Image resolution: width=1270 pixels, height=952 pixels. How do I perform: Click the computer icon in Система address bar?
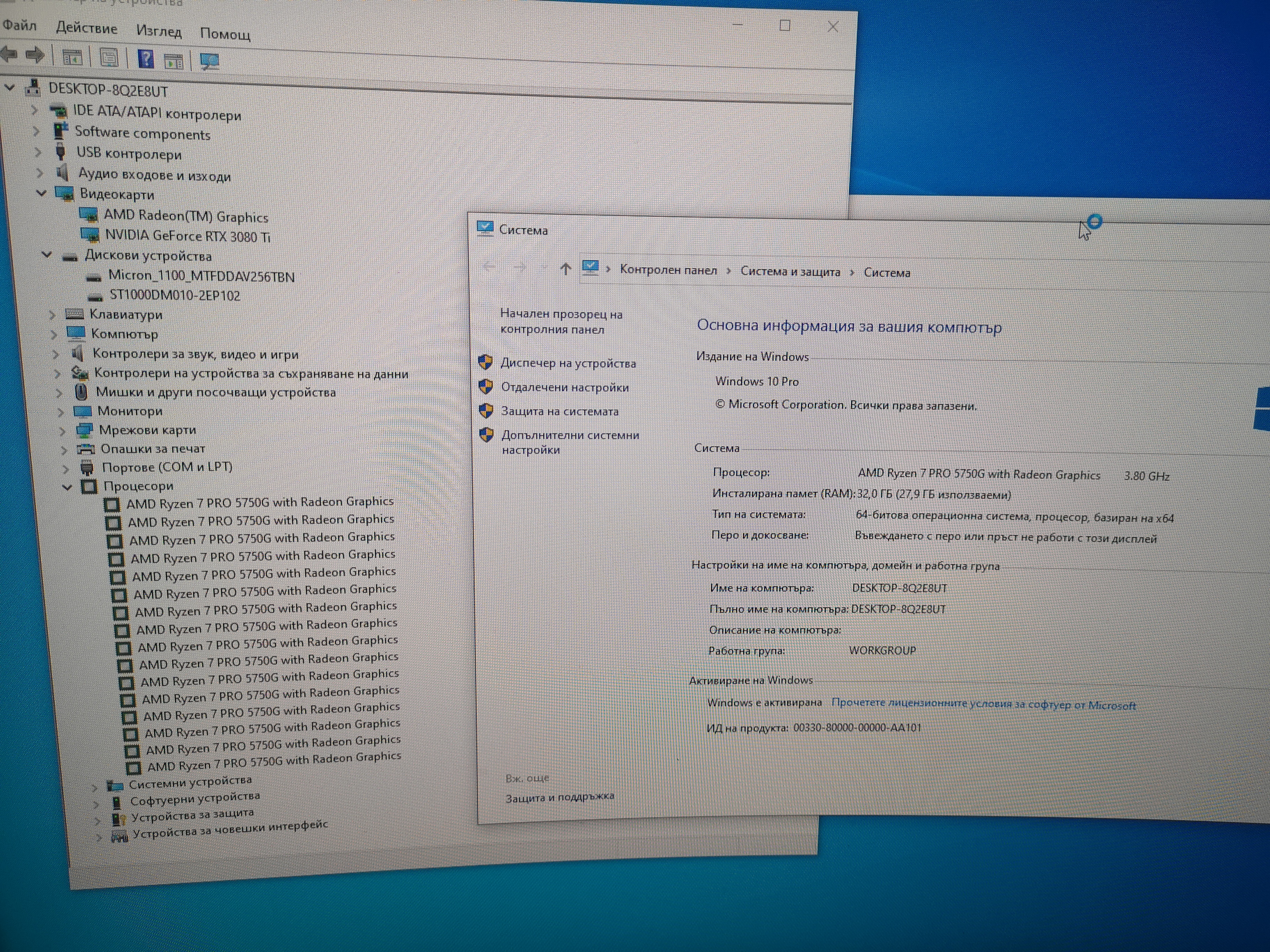point(590,268)
